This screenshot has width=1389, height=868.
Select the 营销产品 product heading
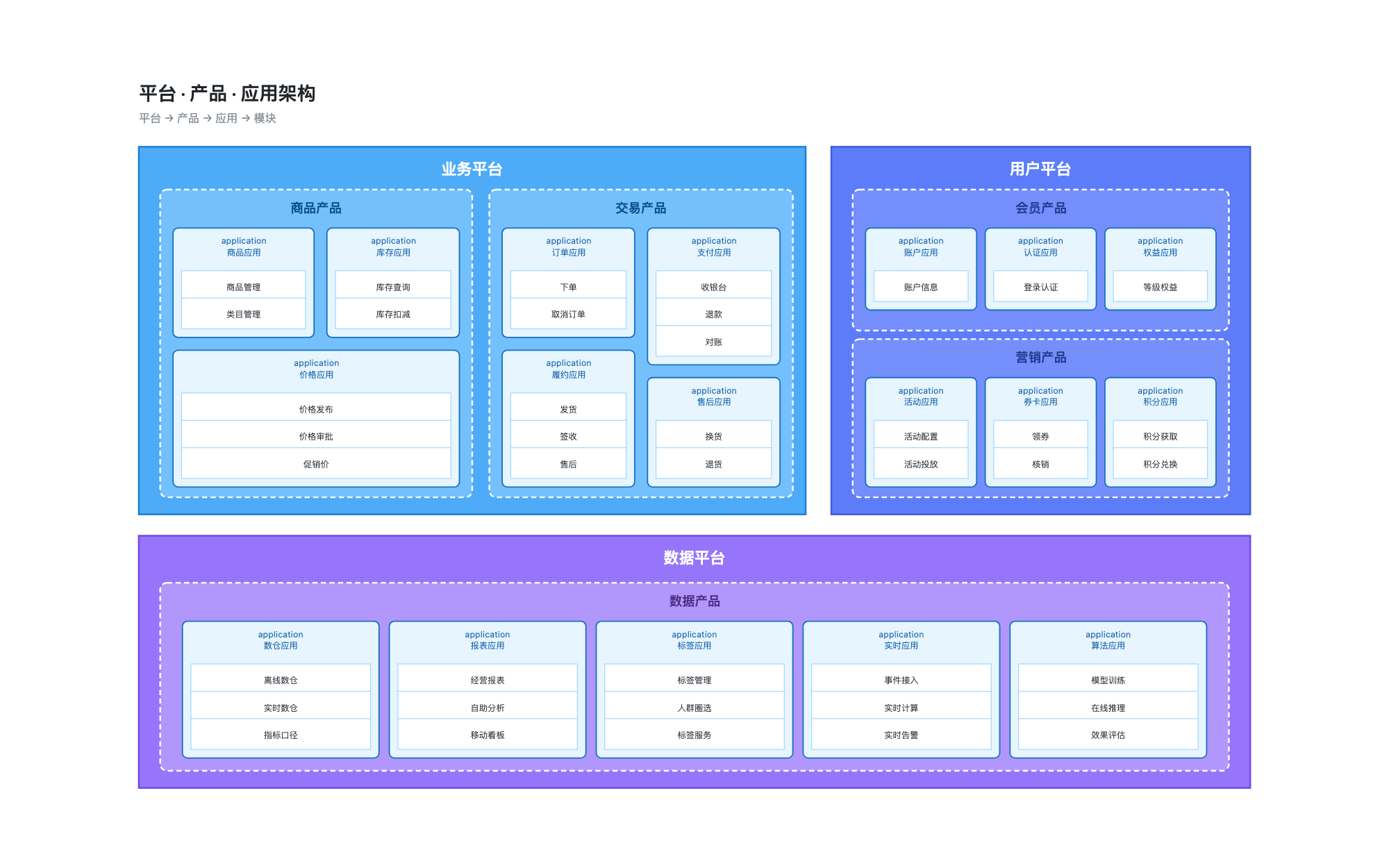(1040, 357)
